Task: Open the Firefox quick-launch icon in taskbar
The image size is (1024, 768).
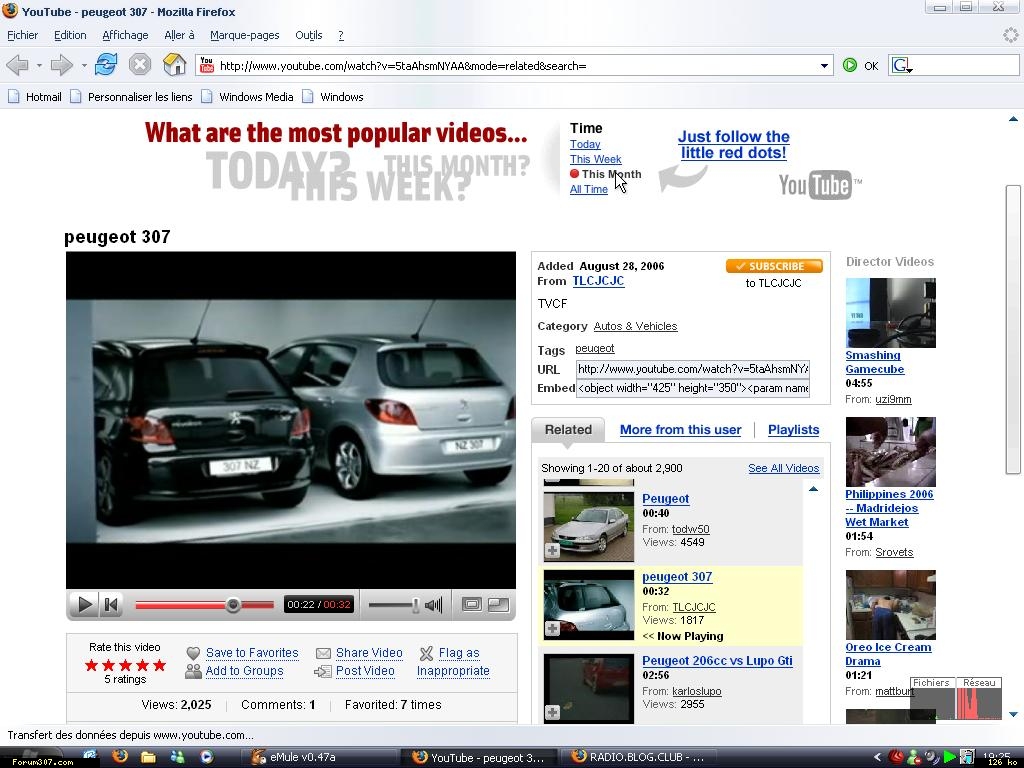Action: click(120, 757)
